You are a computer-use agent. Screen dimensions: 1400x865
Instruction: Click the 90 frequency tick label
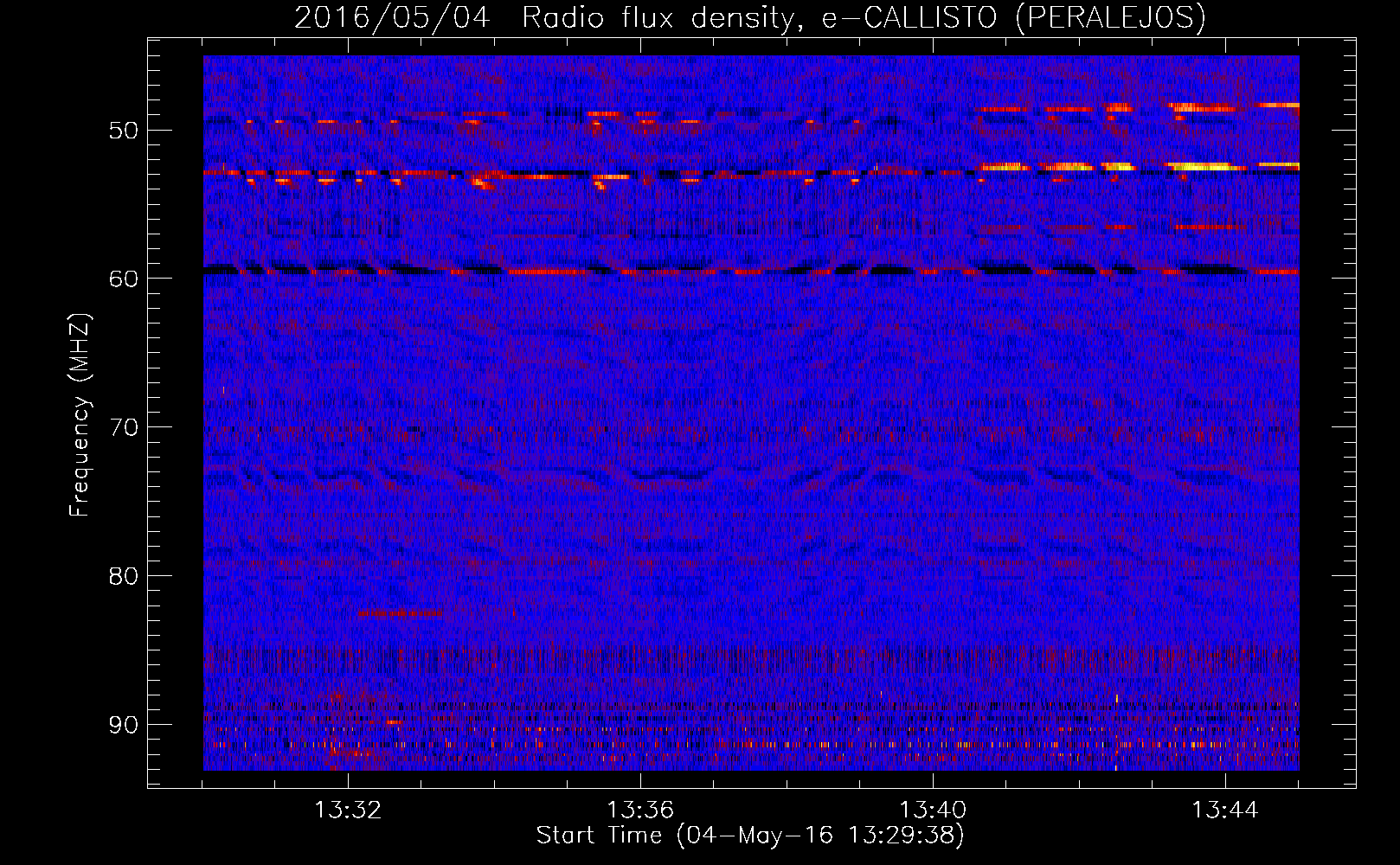[x=124, y=725]
